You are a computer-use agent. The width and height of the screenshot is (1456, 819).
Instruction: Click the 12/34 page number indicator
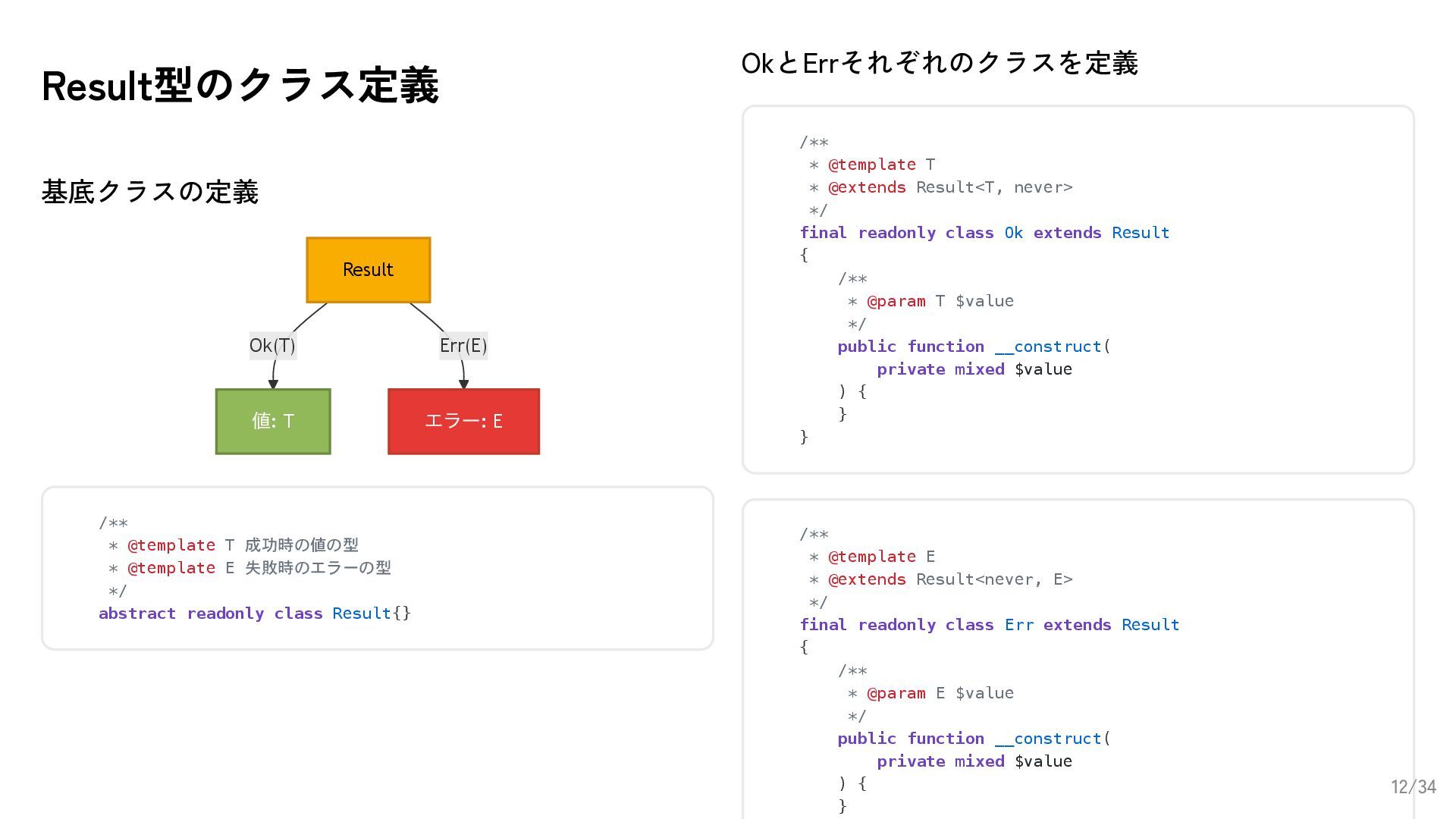tap(1413, 786)
